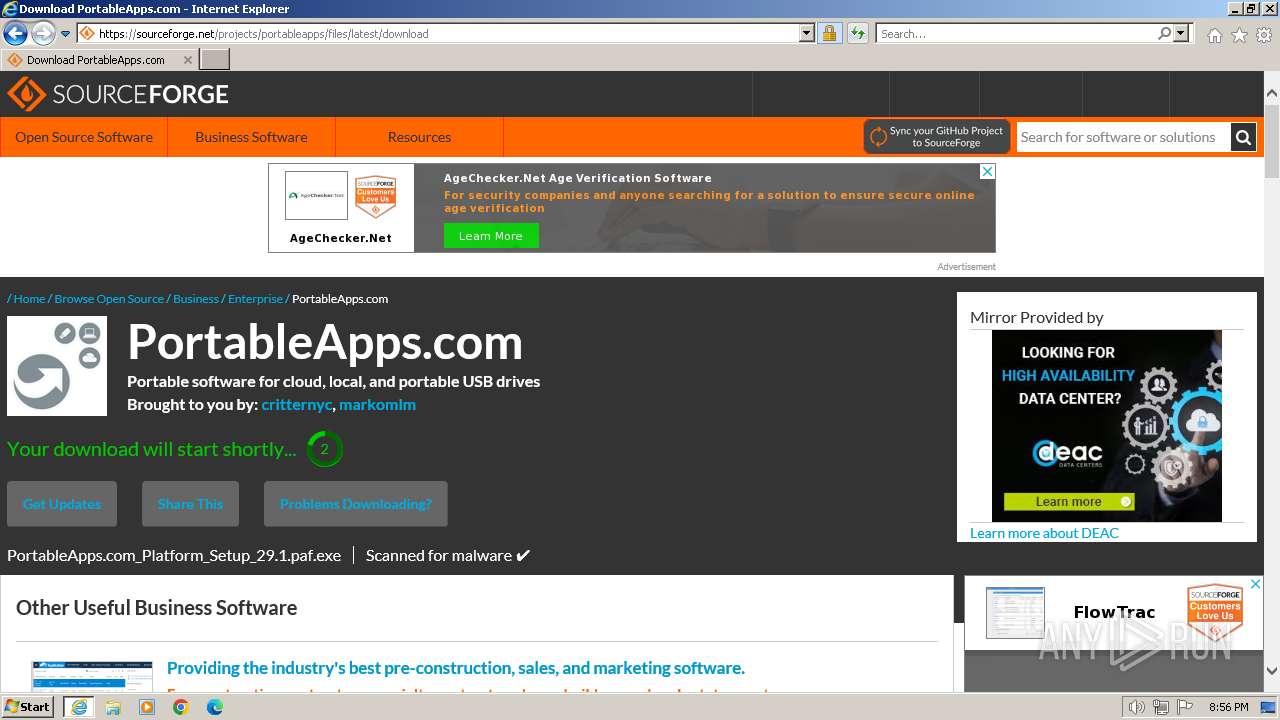Image resolution: width=1280 pixels, height=720 pixels.
Task: Open the Open Source Software menu
Action: pos(84,137)
